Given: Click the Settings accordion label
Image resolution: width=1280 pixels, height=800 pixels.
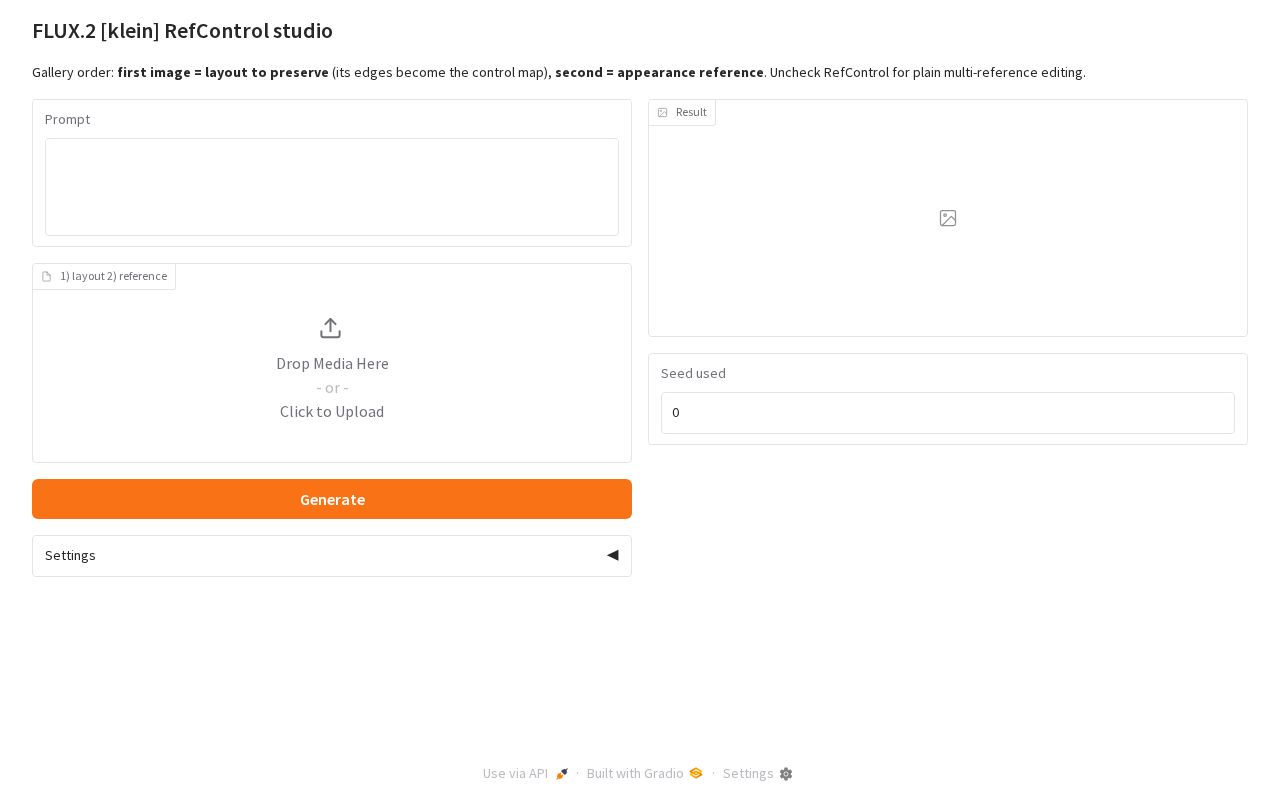Looking at the screenshot, I should tap(70, 555).
